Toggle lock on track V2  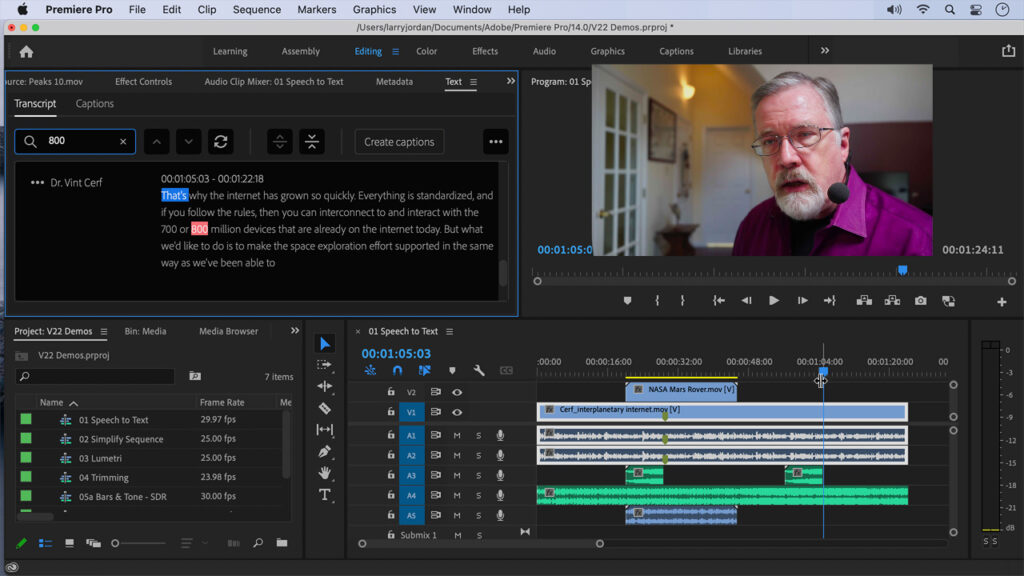(x=391, y=392)
